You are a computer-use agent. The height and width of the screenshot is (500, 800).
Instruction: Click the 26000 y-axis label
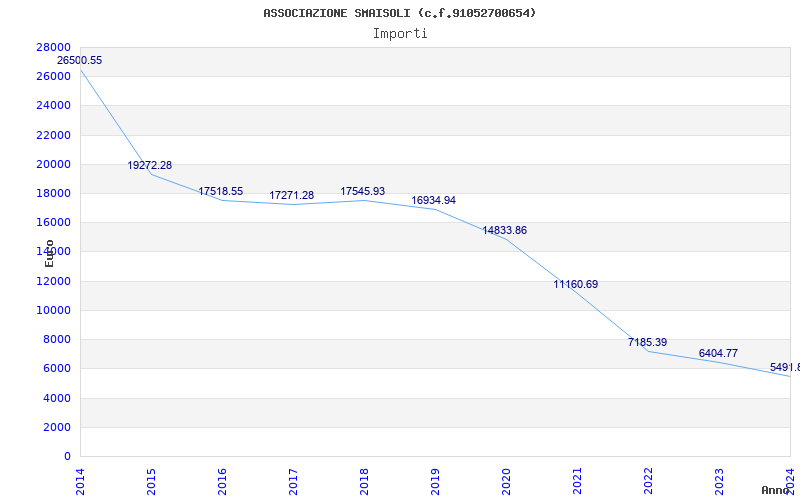tap(54, 77)
